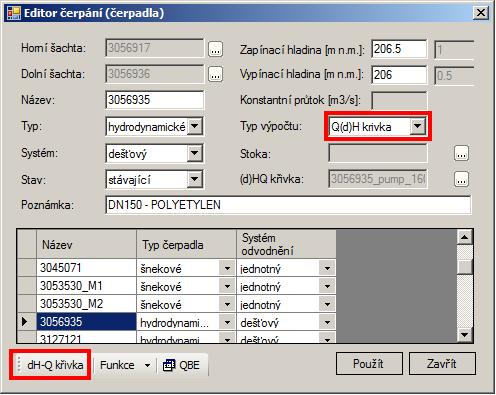Click the Konstantní průtok input field

point(399,100)
